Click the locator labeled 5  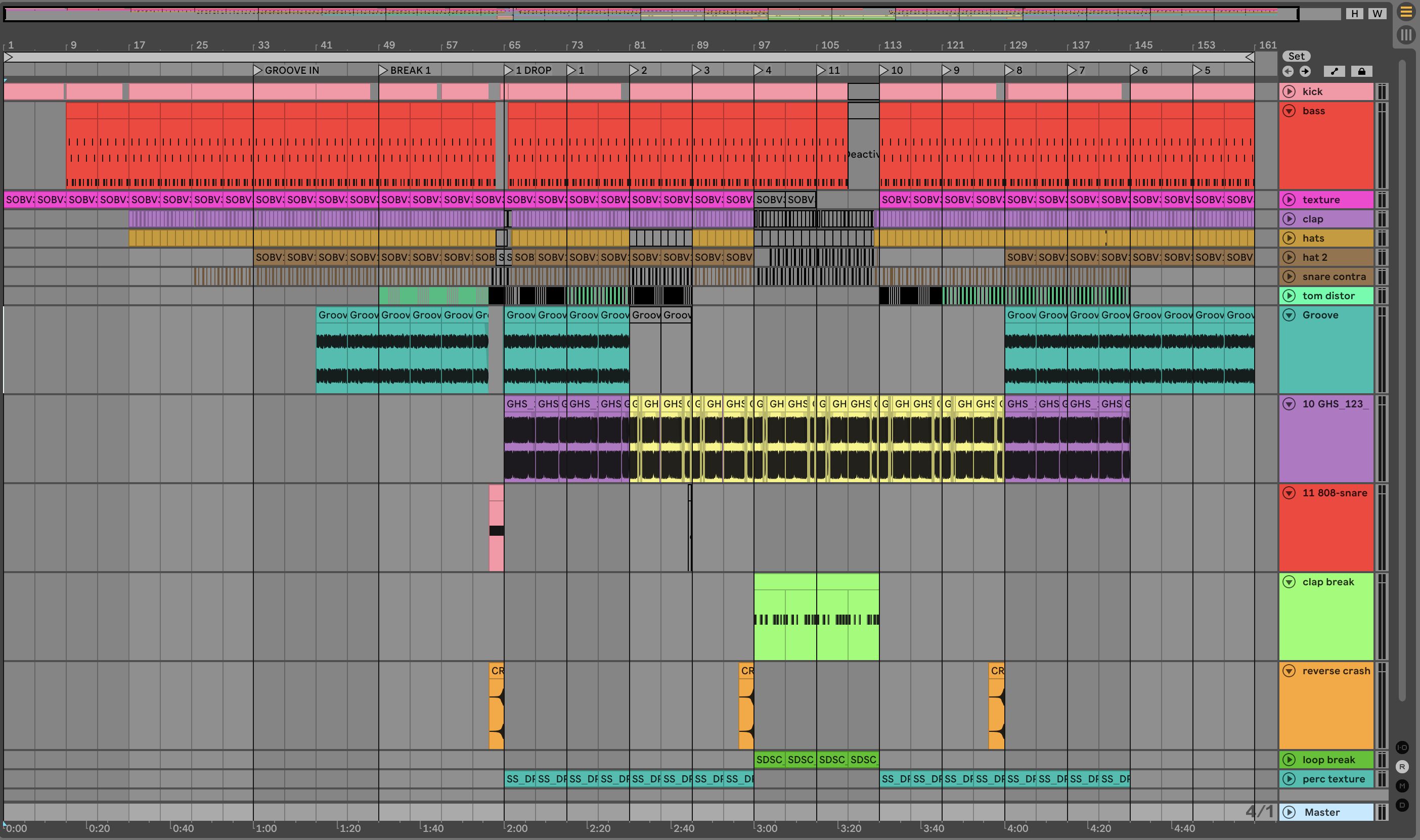click(x=1202, y=70)
